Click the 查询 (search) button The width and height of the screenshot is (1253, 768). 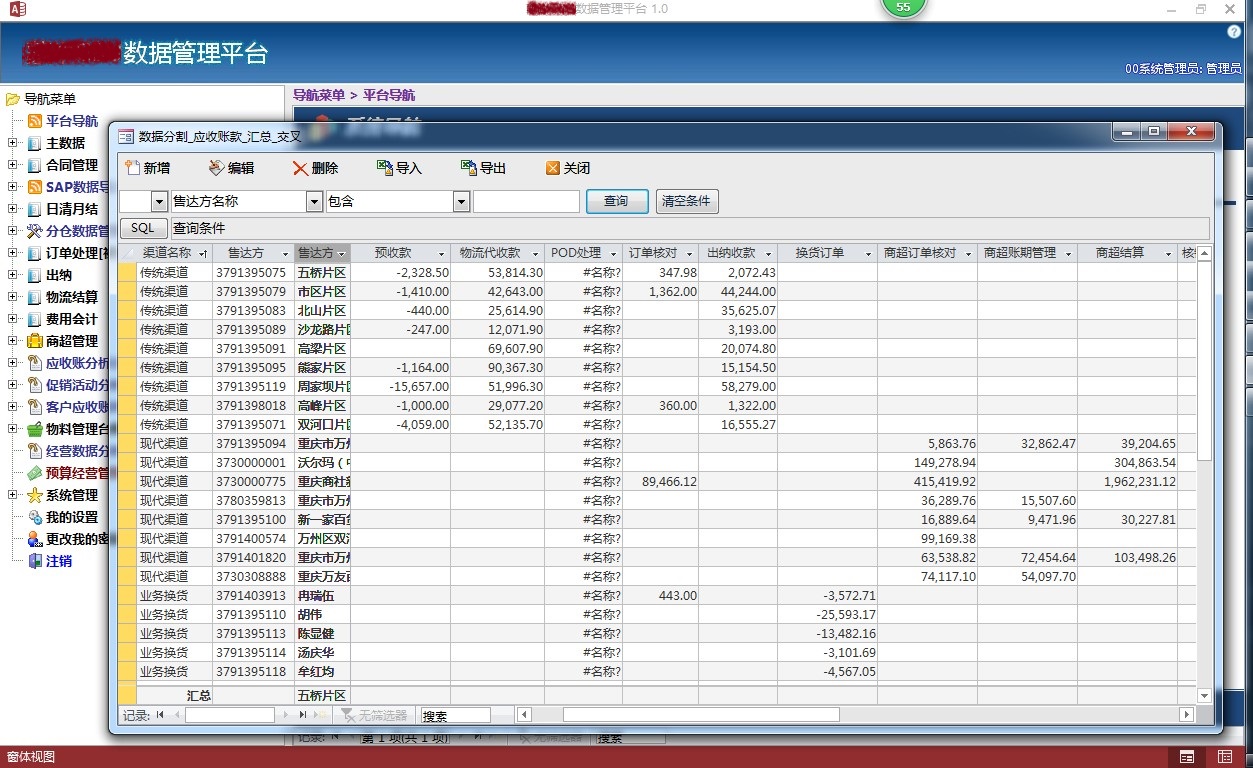(617, 201)
